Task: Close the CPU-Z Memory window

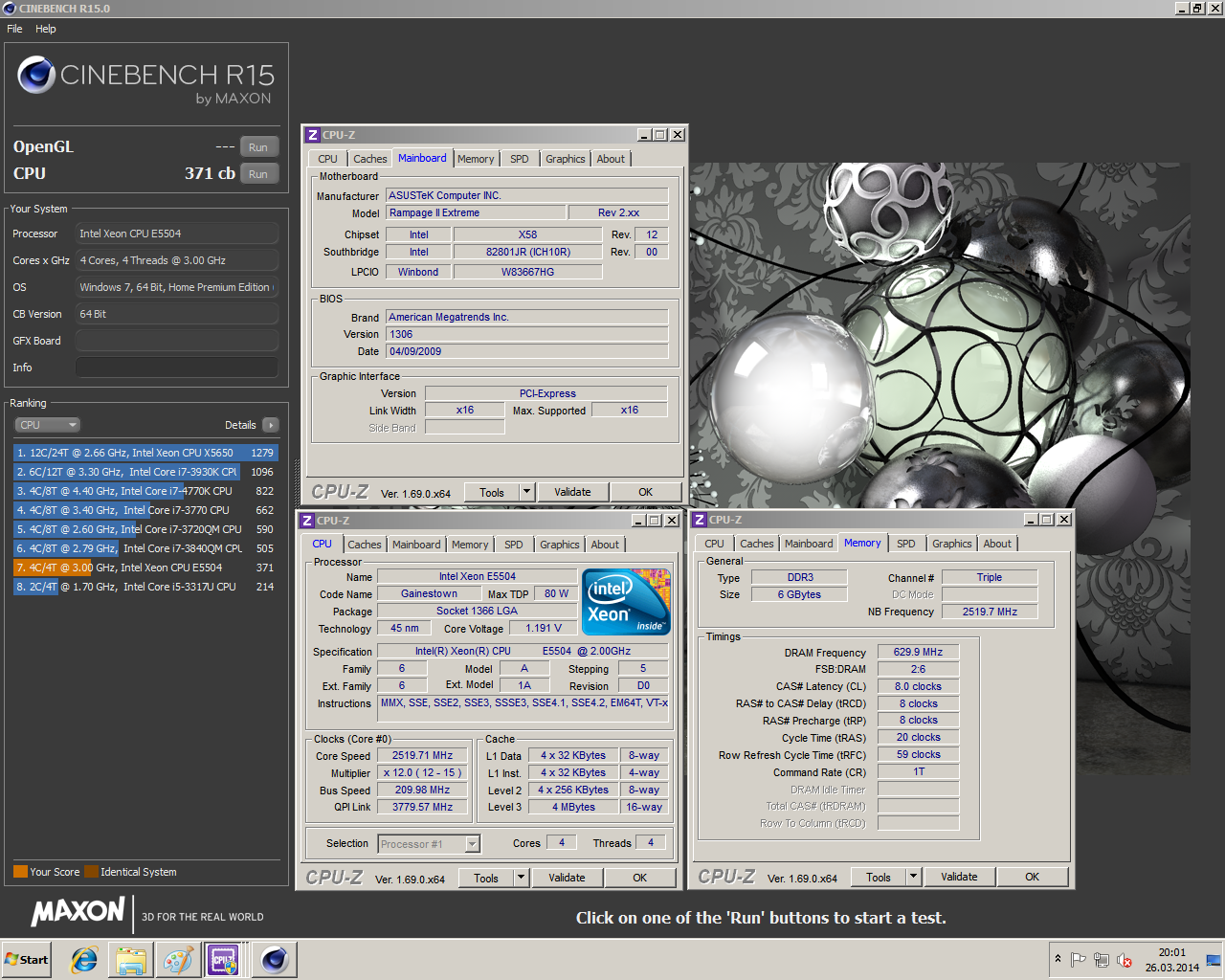Action: [x=1063, y=520]
